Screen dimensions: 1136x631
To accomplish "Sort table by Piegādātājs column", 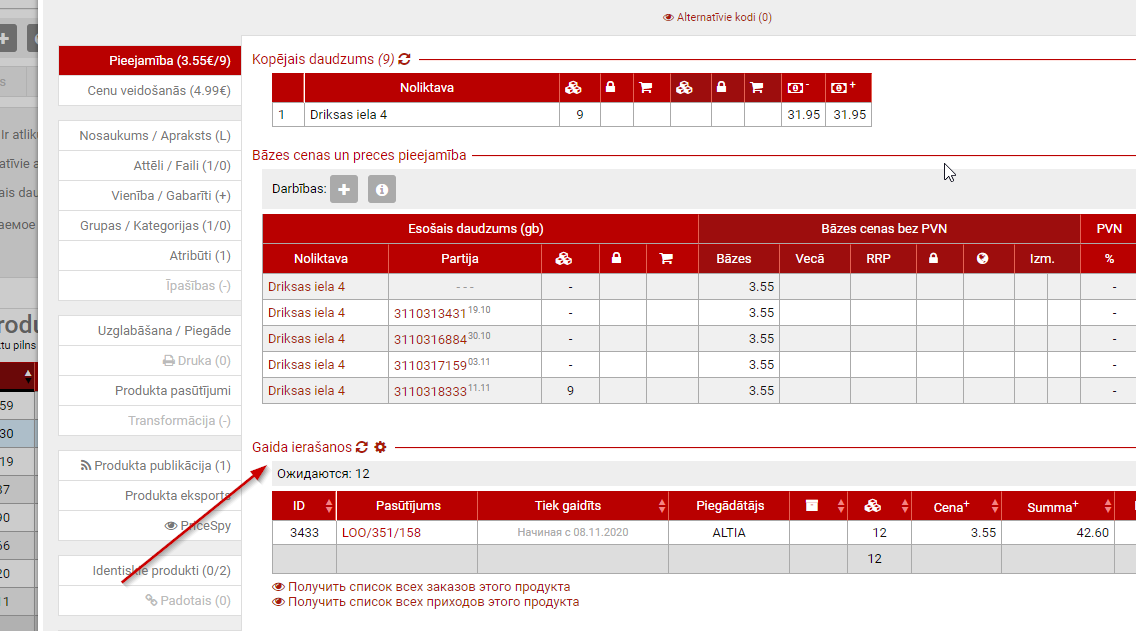I will 729,506.
